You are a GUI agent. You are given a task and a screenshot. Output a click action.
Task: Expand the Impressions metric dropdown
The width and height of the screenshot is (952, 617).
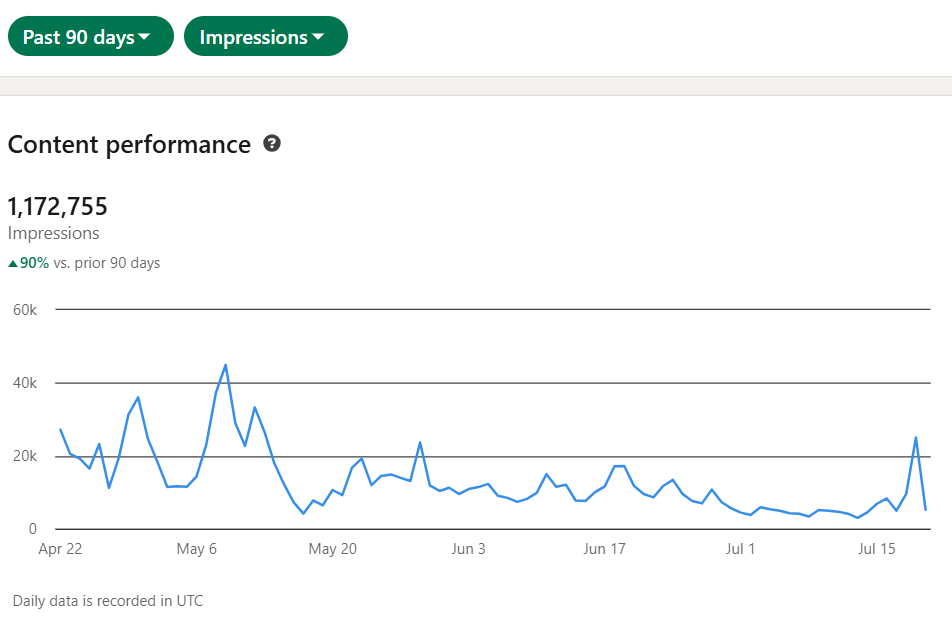coord(265,37)
